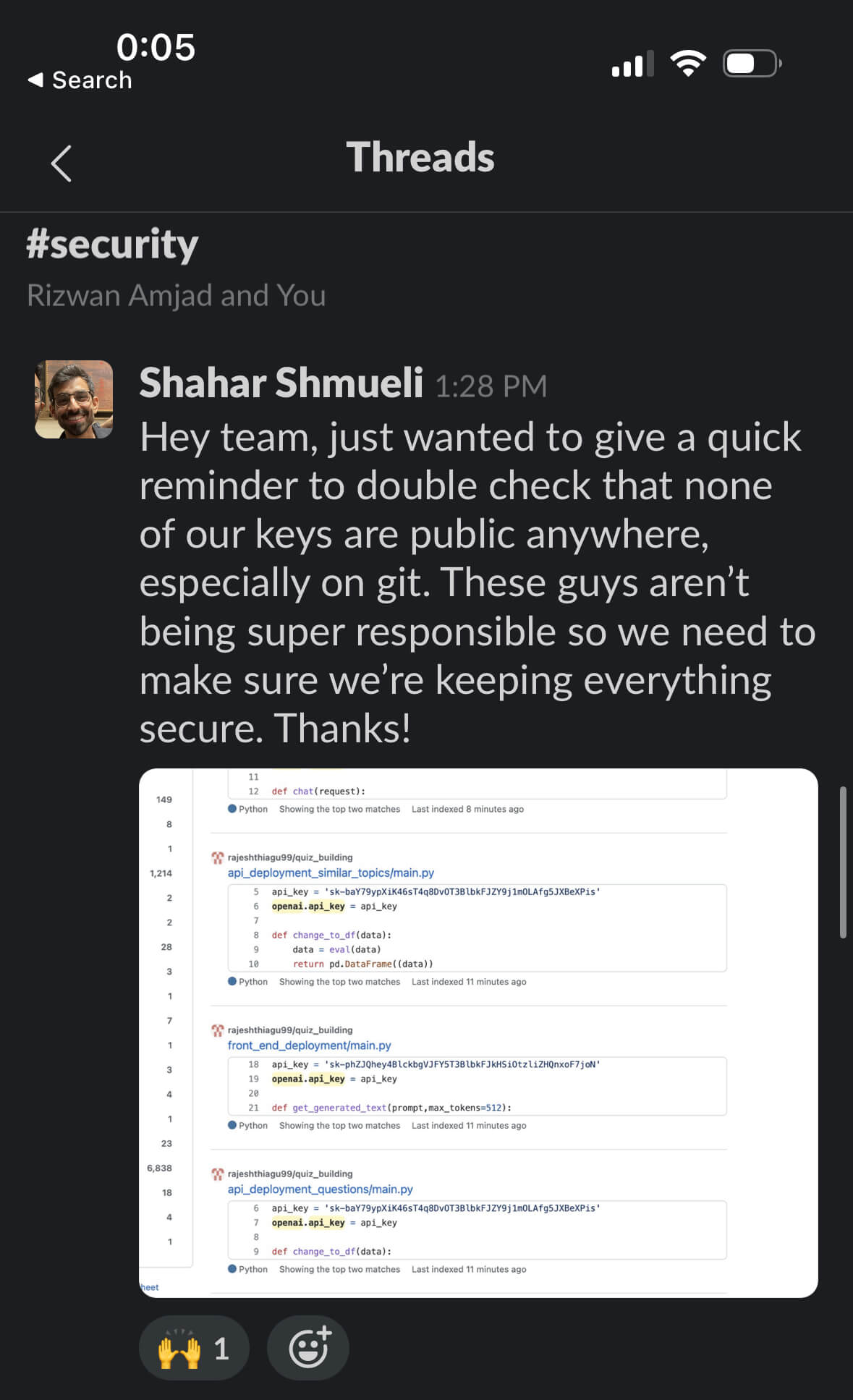The image size is (853, 1400).
Task: Tap the Wi-Fi status icon
Action: tap(688, 64)
